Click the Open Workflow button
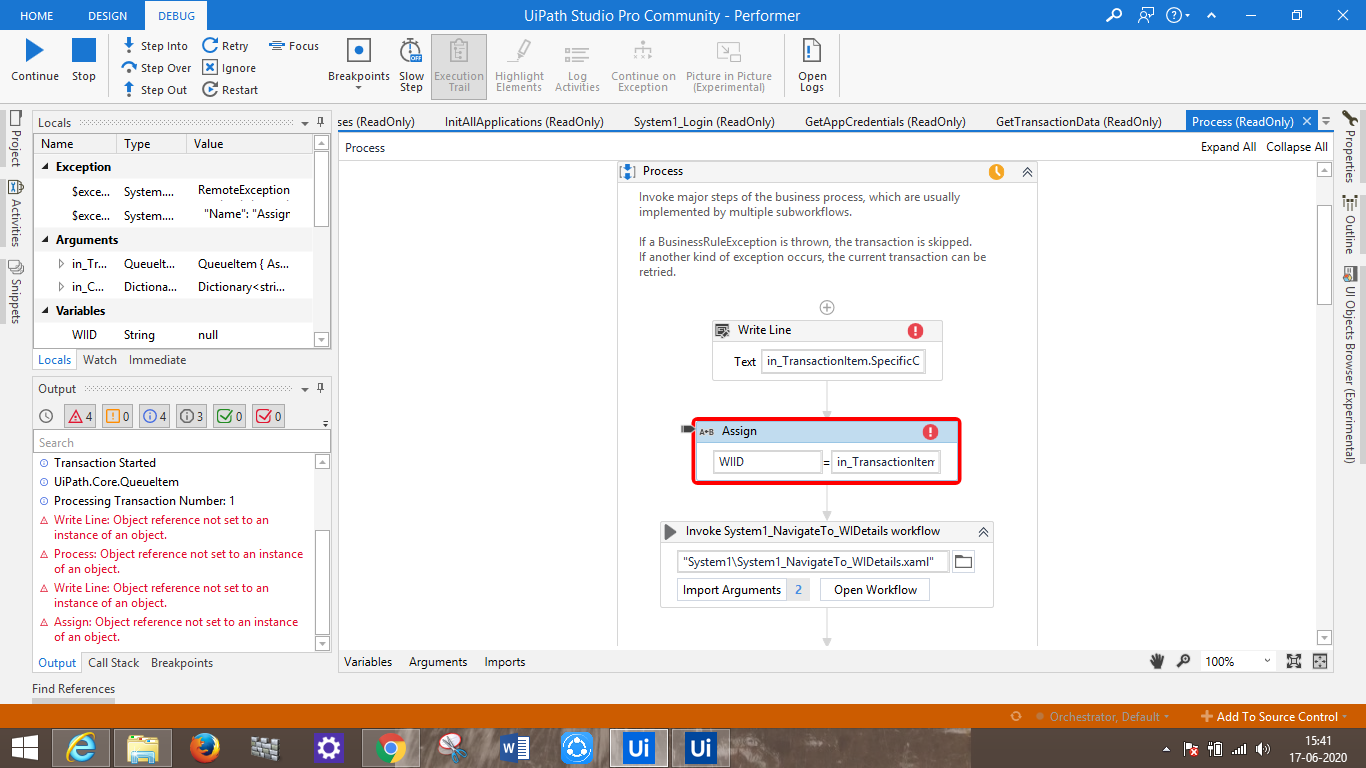 [x=875, y=590]
